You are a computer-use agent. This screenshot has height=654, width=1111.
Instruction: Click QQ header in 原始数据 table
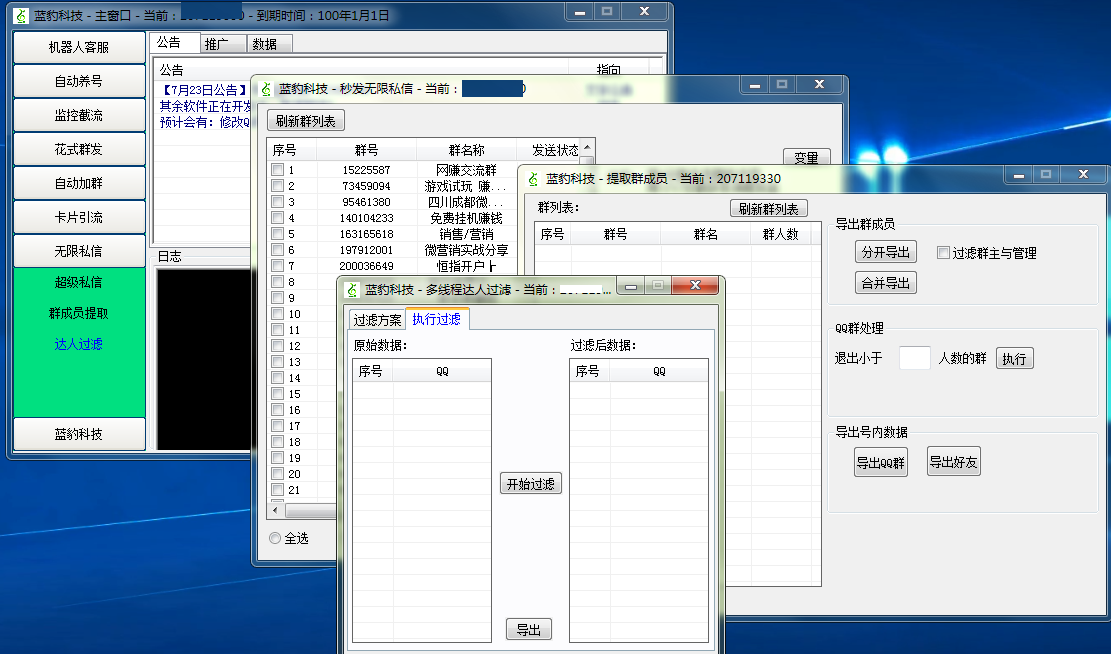(442, 371)
